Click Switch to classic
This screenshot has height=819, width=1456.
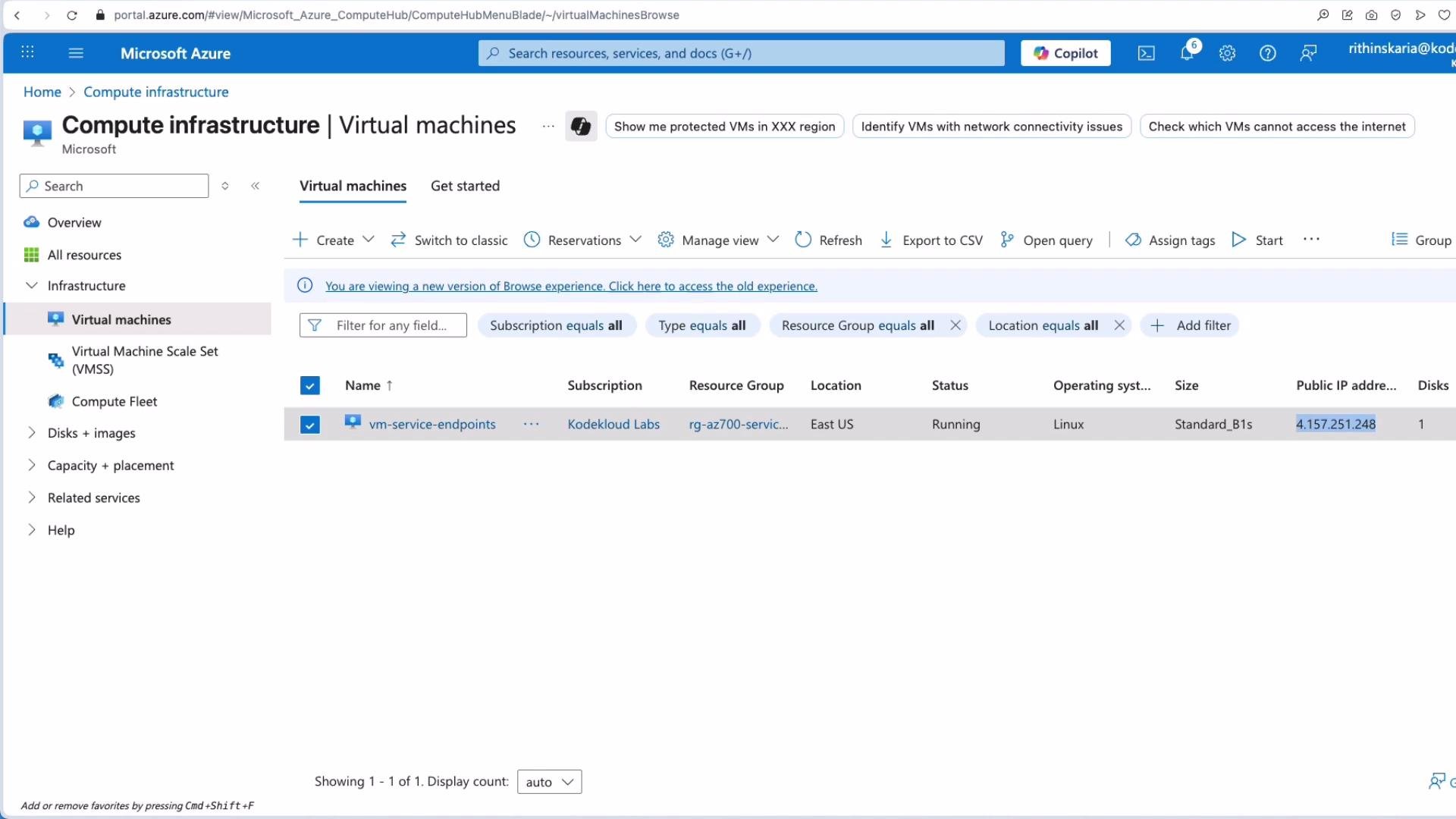pos(449,240)
